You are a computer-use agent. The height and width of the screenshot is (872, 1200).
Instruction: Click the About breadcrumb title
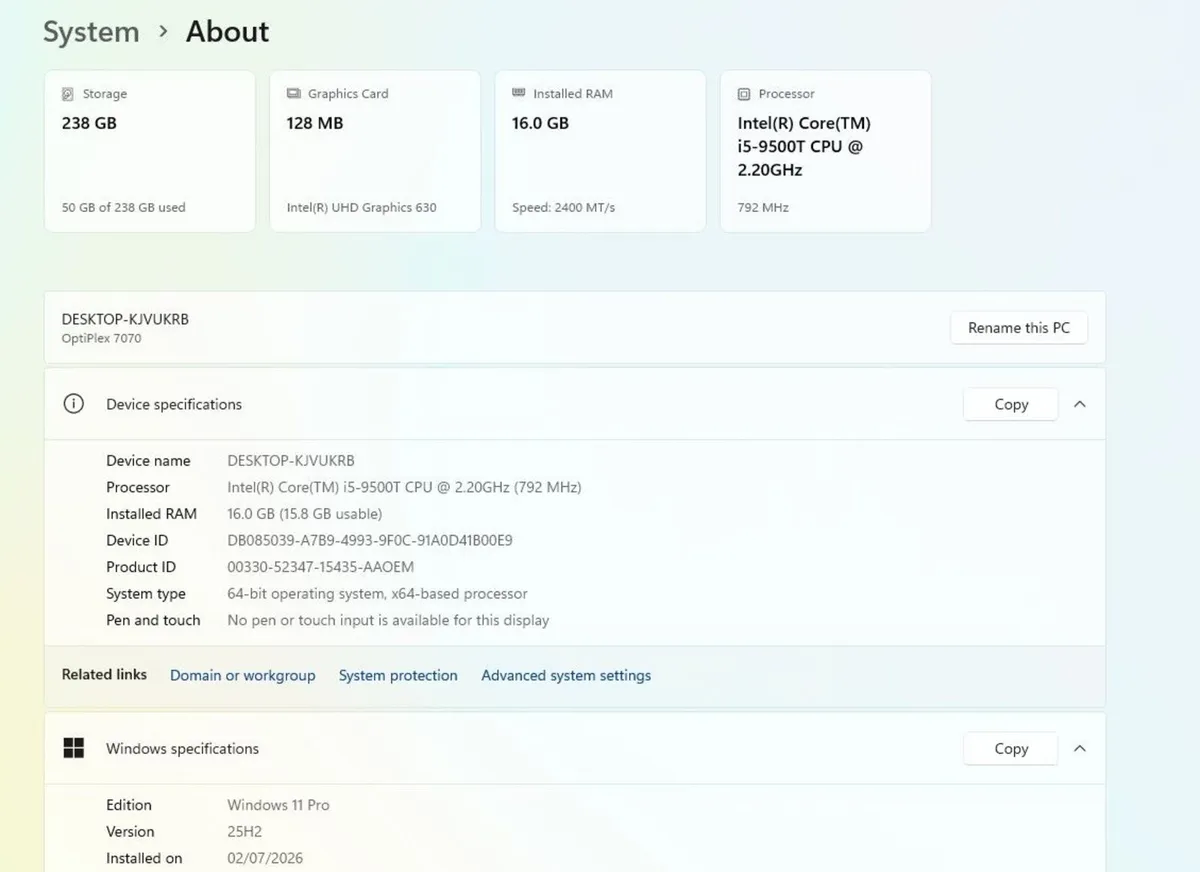(x=228, y=32)
